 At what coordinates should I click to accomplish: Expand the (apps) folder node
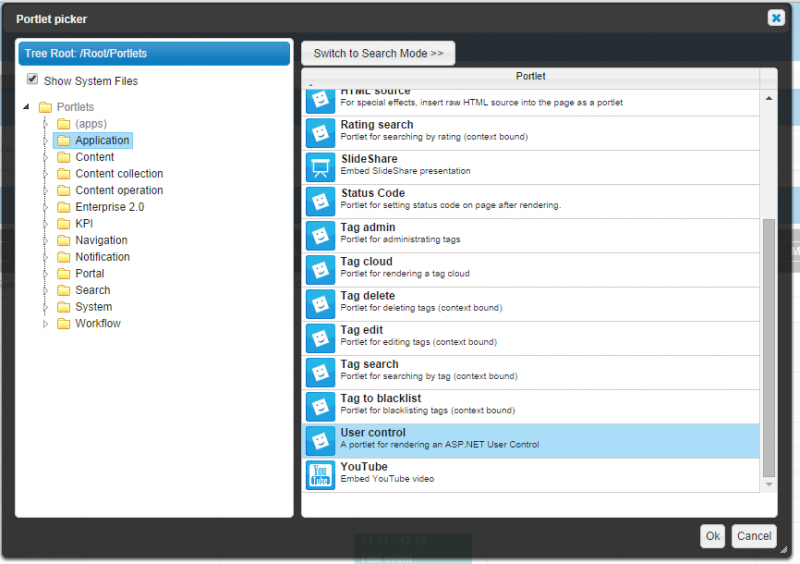tap(45, 124)
